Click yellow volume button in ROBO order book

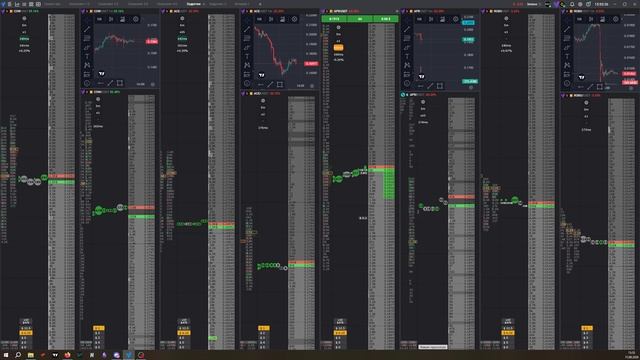(507, 333)
